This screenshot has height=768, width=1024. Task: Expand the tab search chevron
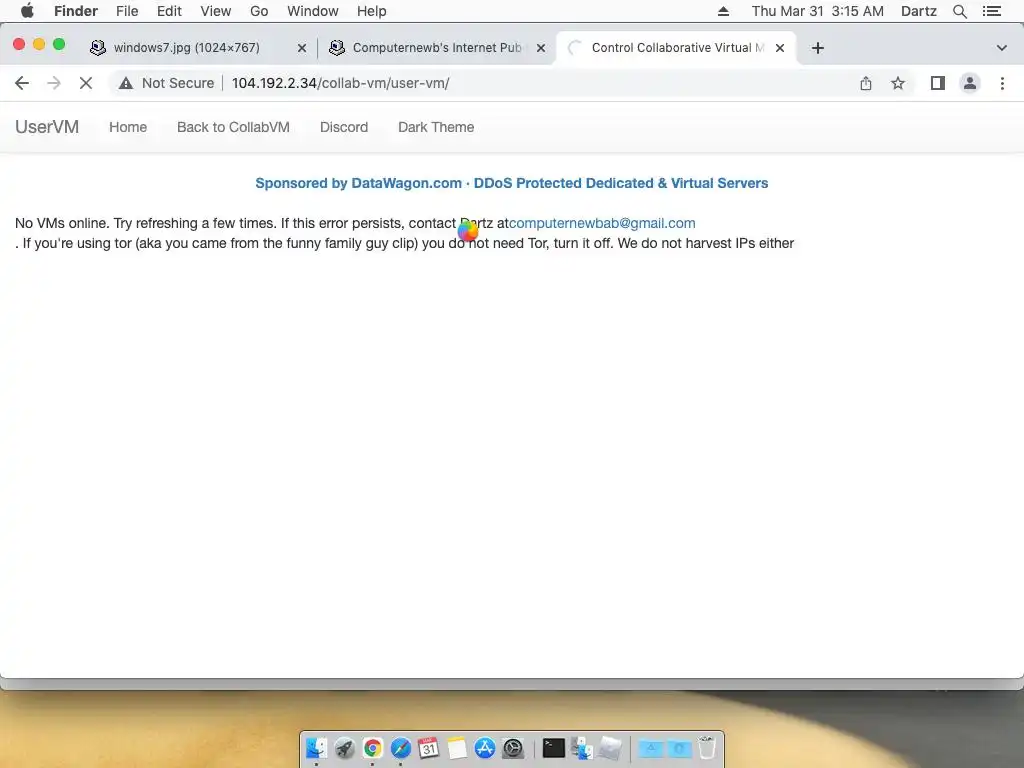pos(1001,48)
